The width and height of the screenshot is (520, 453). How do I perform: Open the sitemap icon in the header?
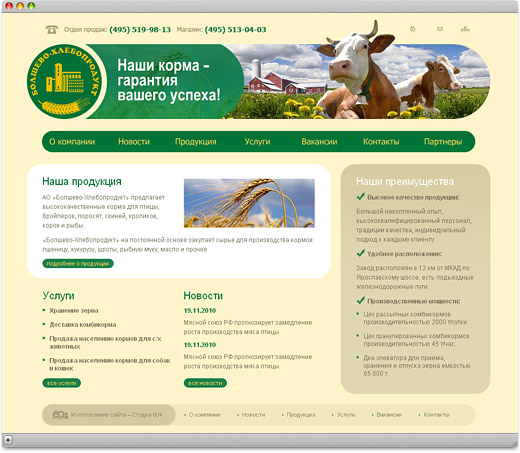[465, 29]
